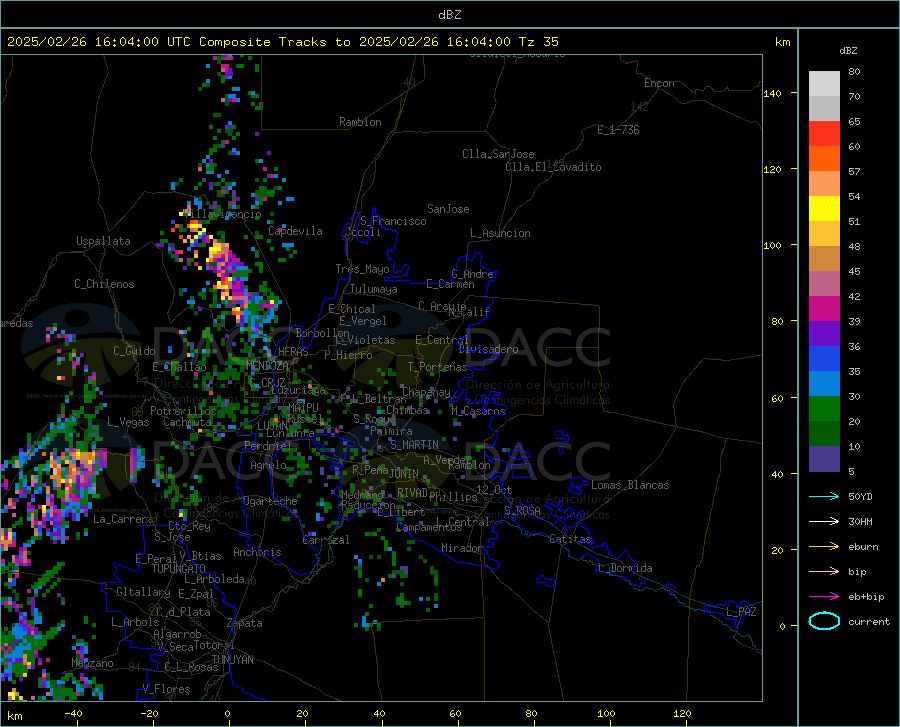Viewport: 900px width, 727px height.
Task: Click the 'Encon' map label
Action: point(659,83)
